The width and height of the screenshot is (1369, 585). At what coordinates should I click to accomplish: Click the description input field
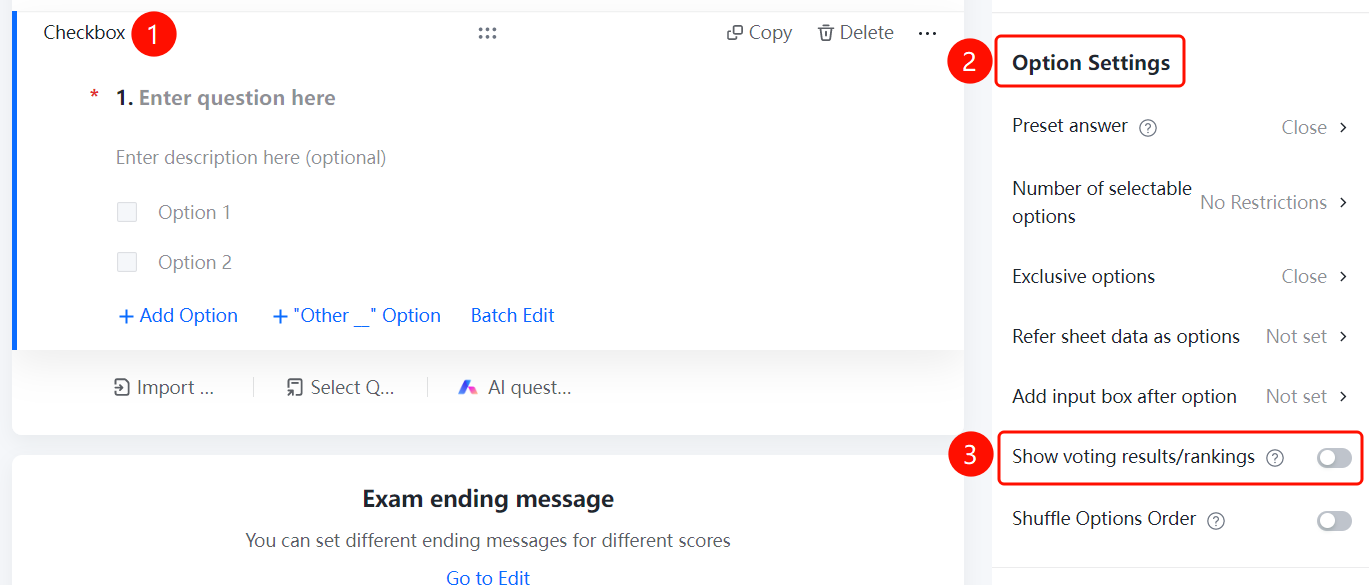[251, 157]
